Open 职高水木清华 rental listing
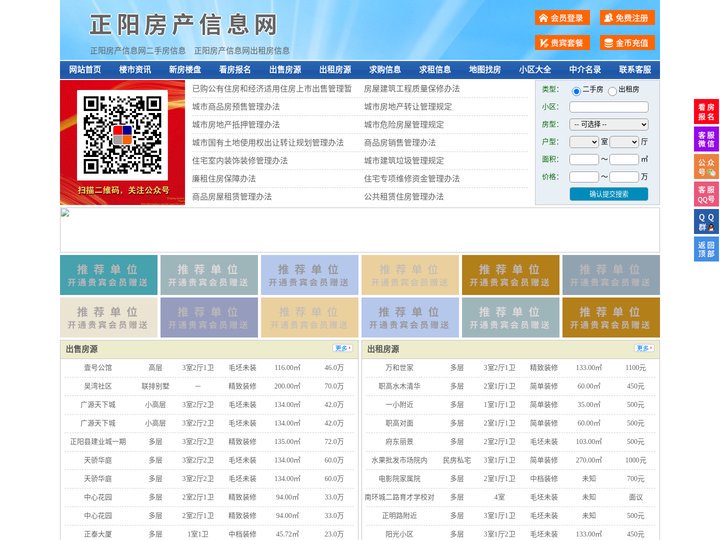 tap(399, 386)
